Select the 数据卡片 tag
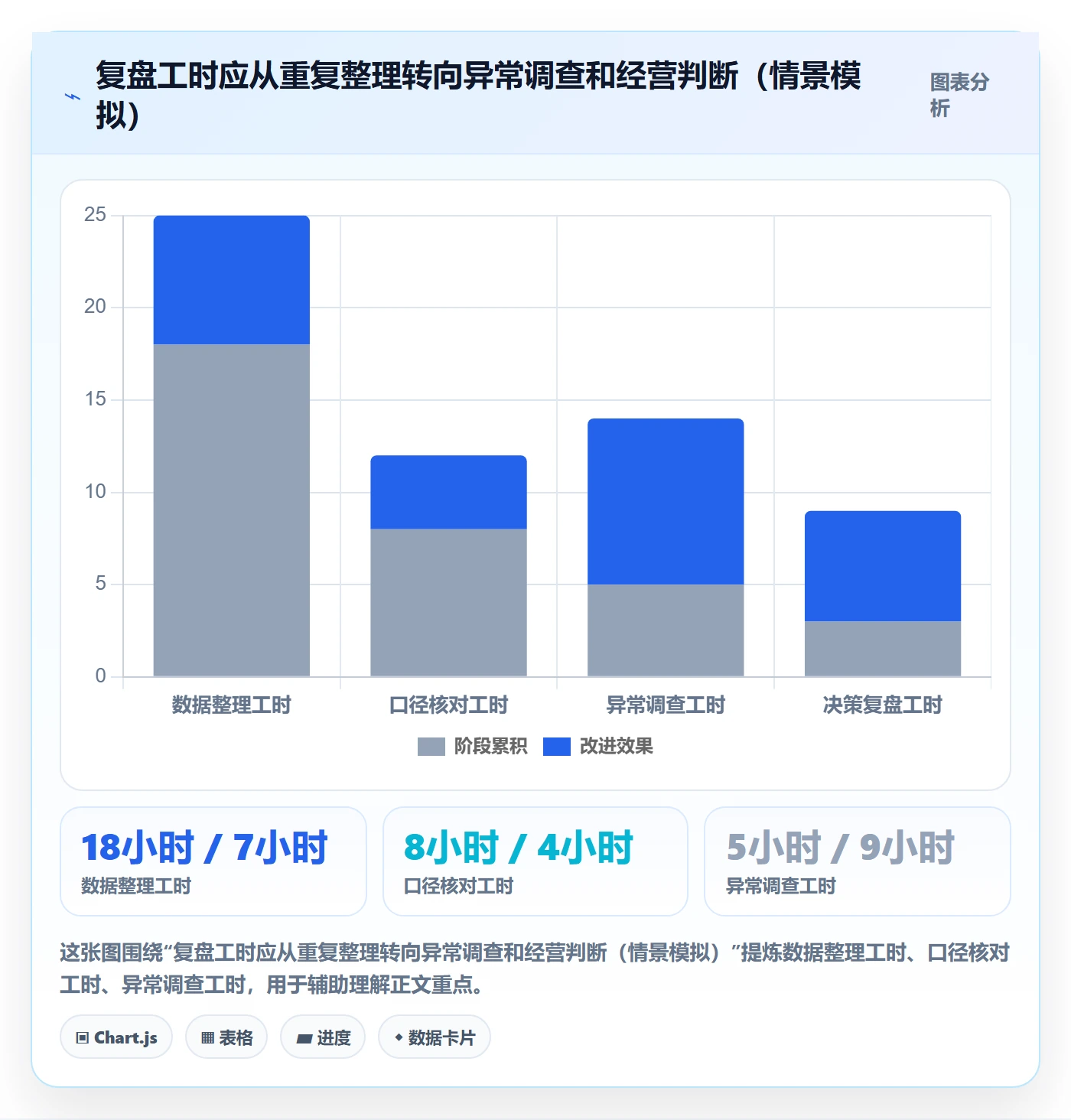 tap(435, 1037)
